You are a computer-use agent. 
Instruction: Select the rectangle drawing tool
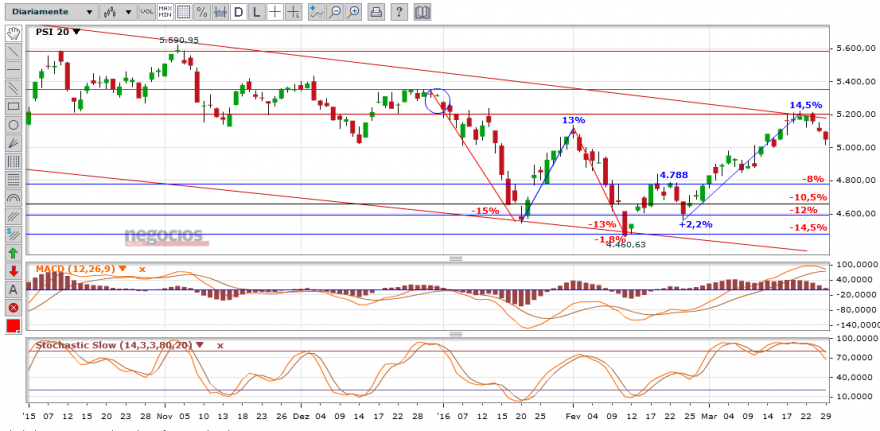pos(13,106)
